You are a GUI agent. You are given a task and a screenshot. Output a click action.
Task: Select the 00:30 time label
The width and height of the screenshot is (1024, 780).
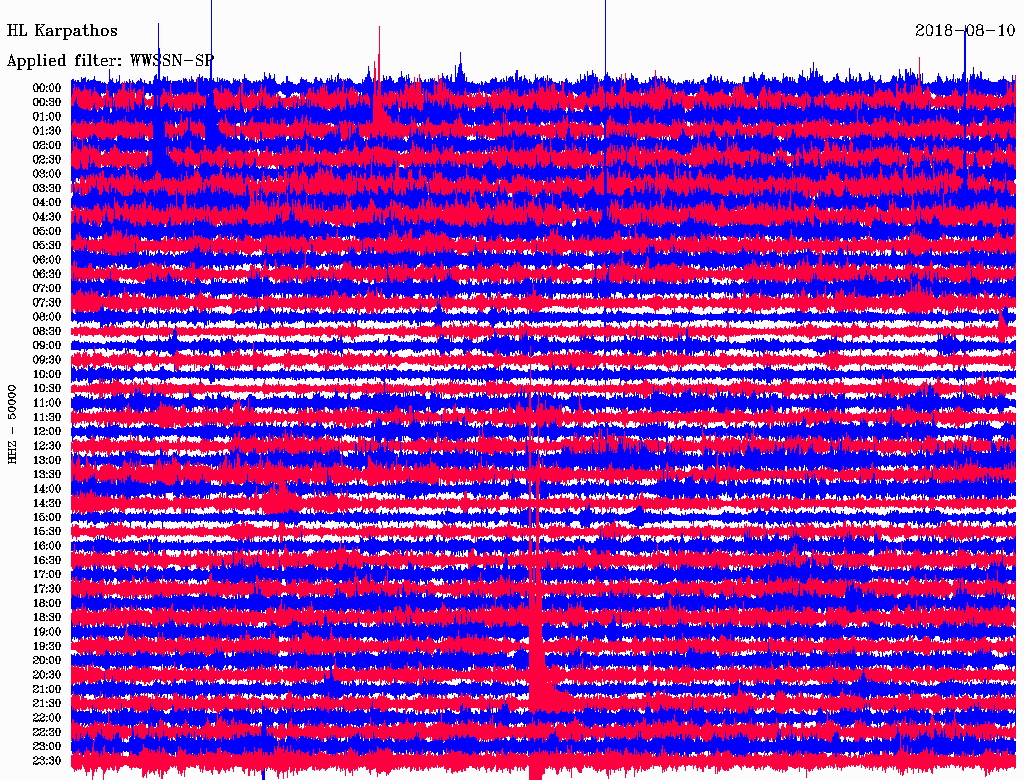47,103
